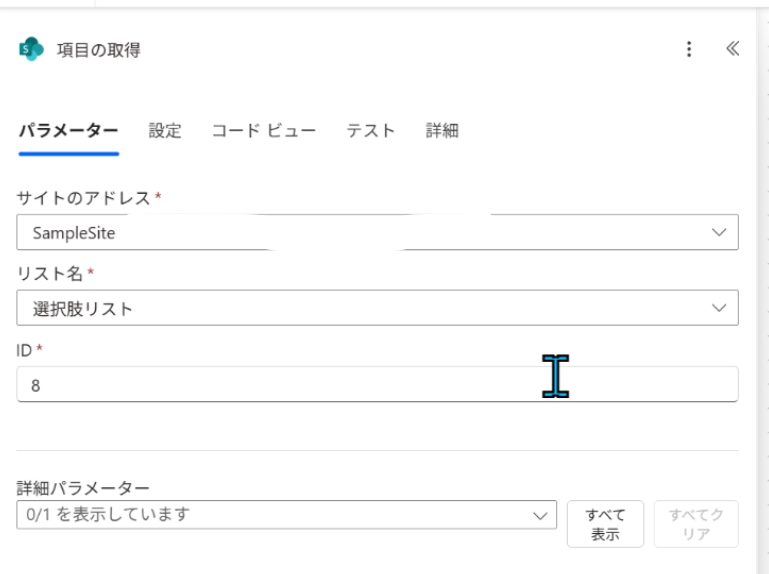Open the three-dot more options menu
Viewport: 769px width, 574px height.
(x=689, y=49)
